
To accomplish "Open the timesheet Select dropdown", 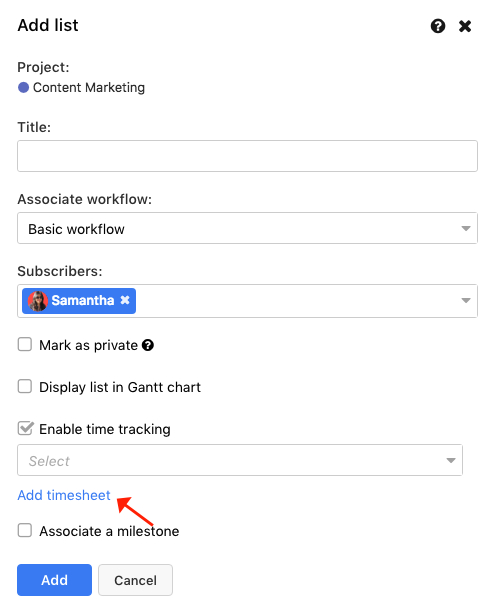I will [240, 460].
